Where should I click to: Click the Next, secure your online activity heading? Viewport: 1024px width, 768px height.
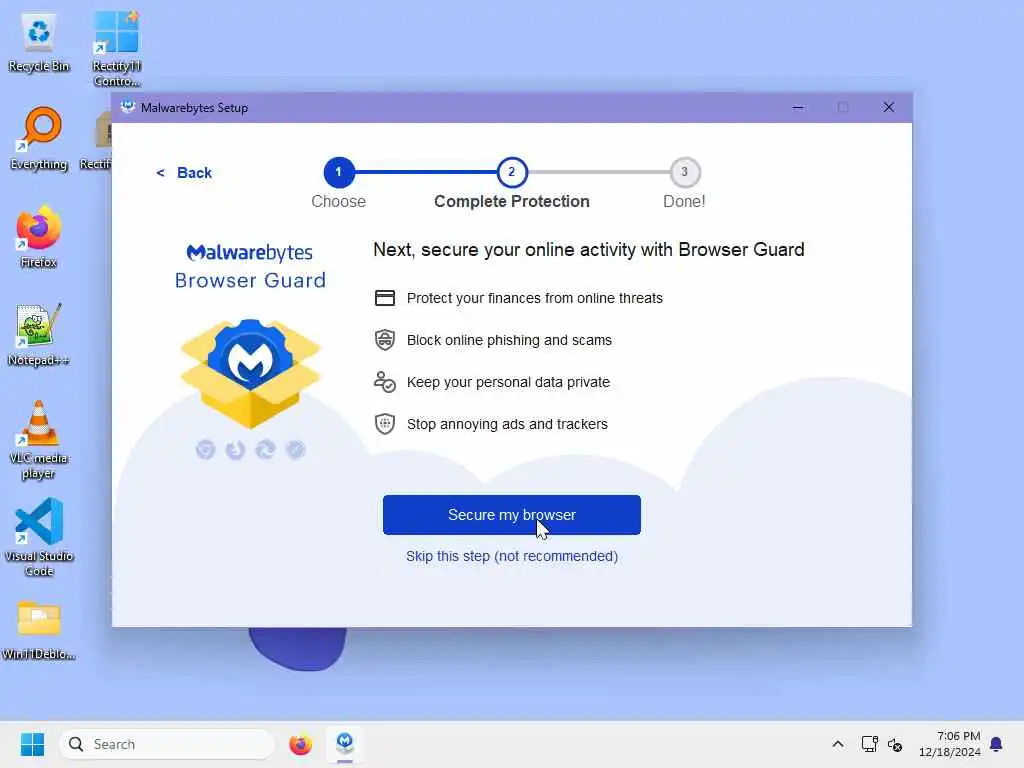(x=588, y=249)
